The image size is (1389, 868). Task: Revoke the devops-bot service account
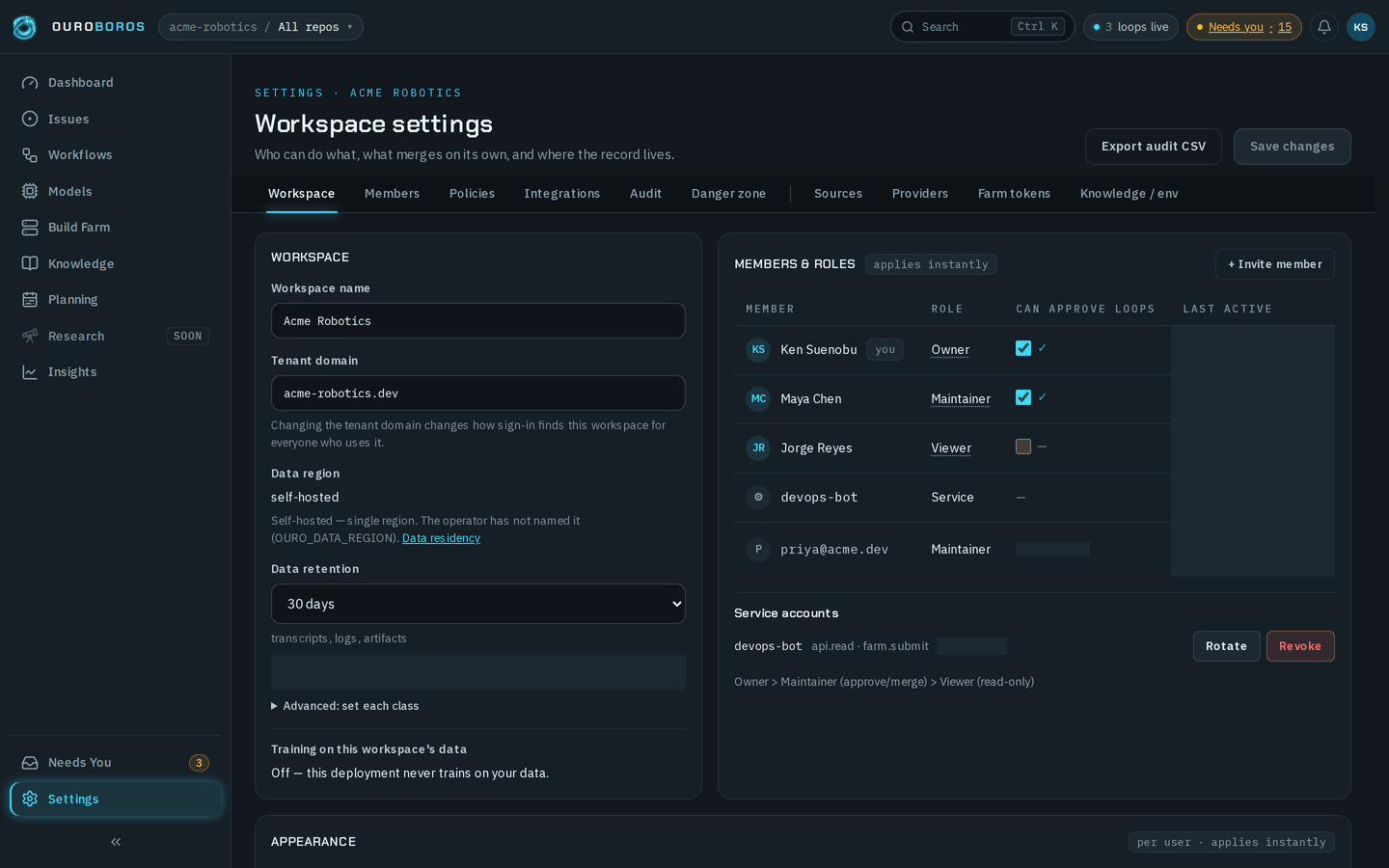click(1300, 646)
